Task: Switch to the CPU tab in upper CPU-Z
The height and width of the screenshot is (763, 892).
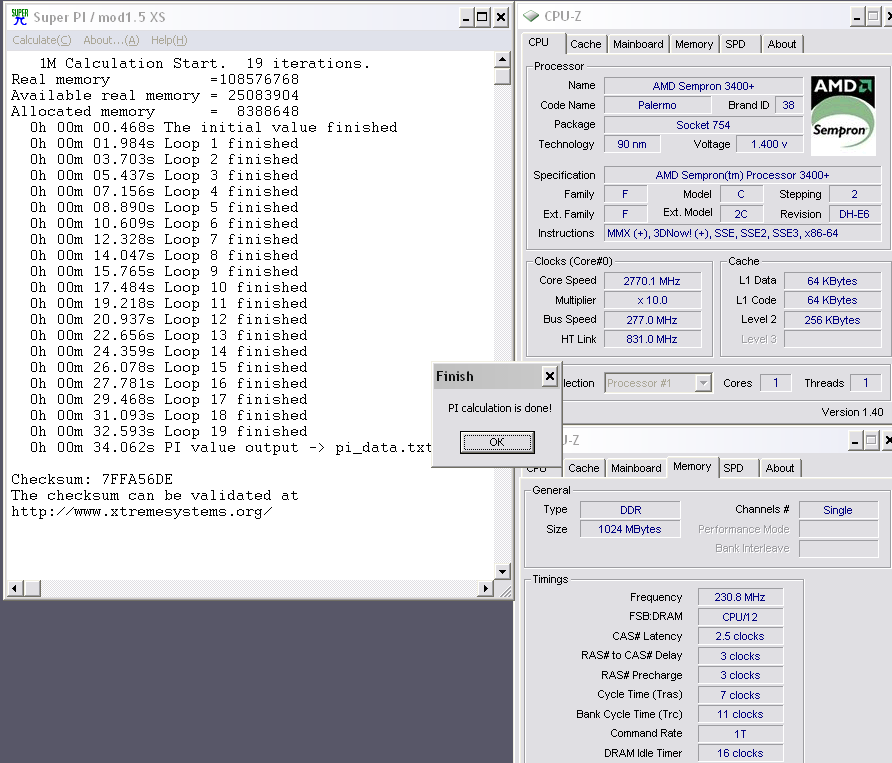Action: [x=538, y=43]
